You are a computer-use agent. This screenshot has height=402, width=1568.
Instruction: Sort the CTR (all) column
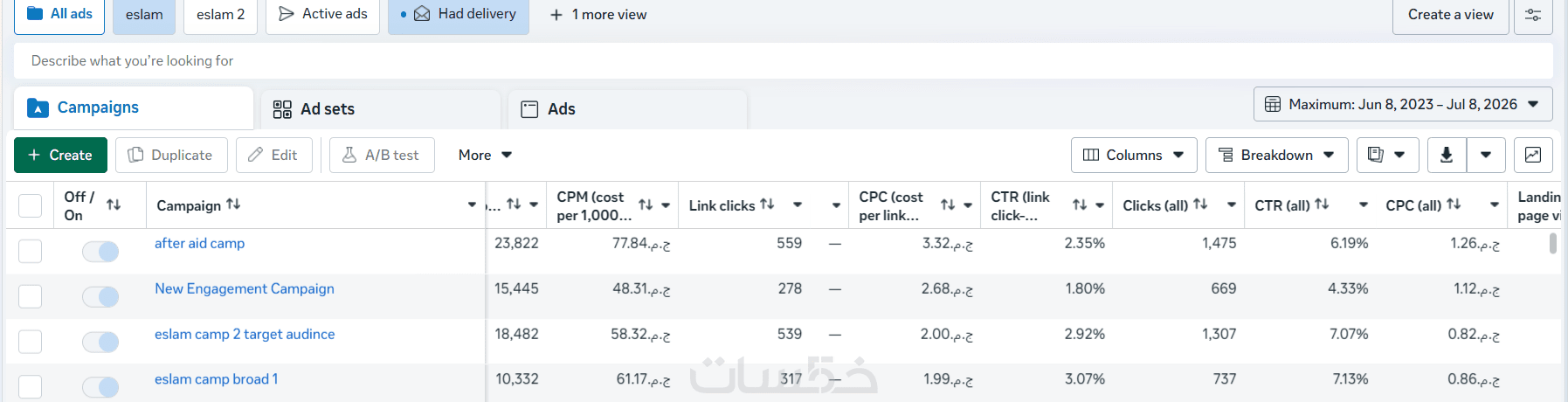pyautogui.click(x=1322, y=204)
